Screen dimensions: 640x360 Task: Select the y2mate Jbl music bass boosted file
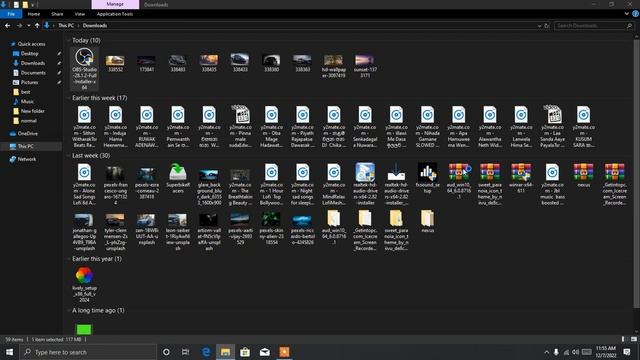pos(552,184)
